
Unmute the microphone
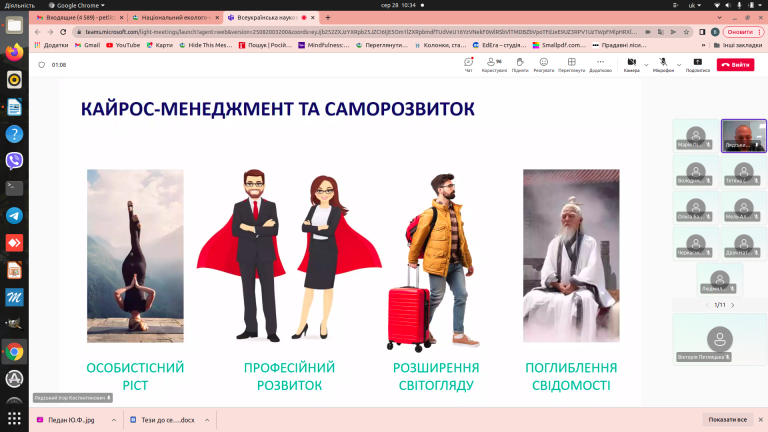click(663, 63)
